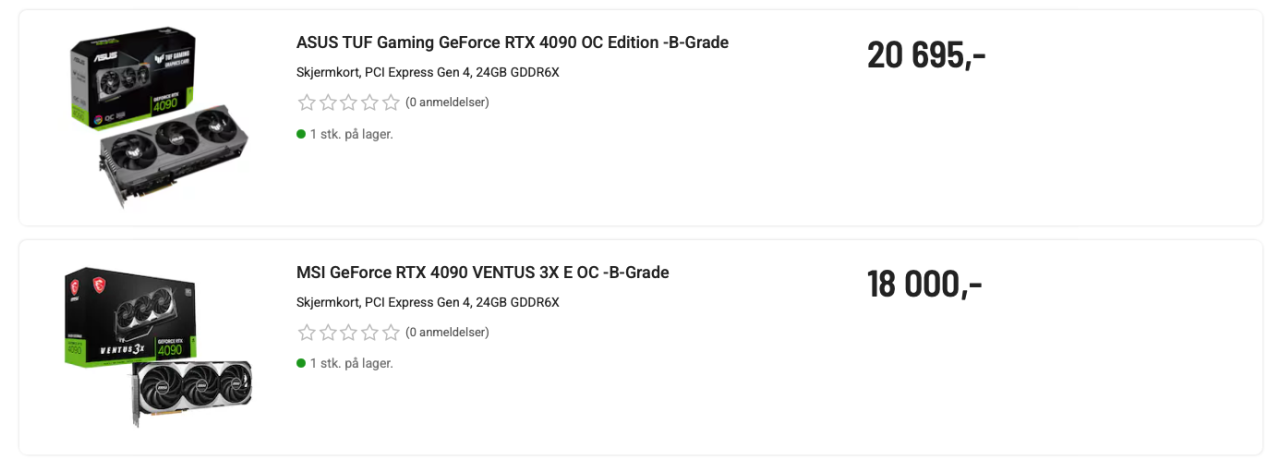Click the first rating star for MSI VENTUS
Image resolution: width=1280 pixels, height=461 pixels.
[x=307, y=332]
